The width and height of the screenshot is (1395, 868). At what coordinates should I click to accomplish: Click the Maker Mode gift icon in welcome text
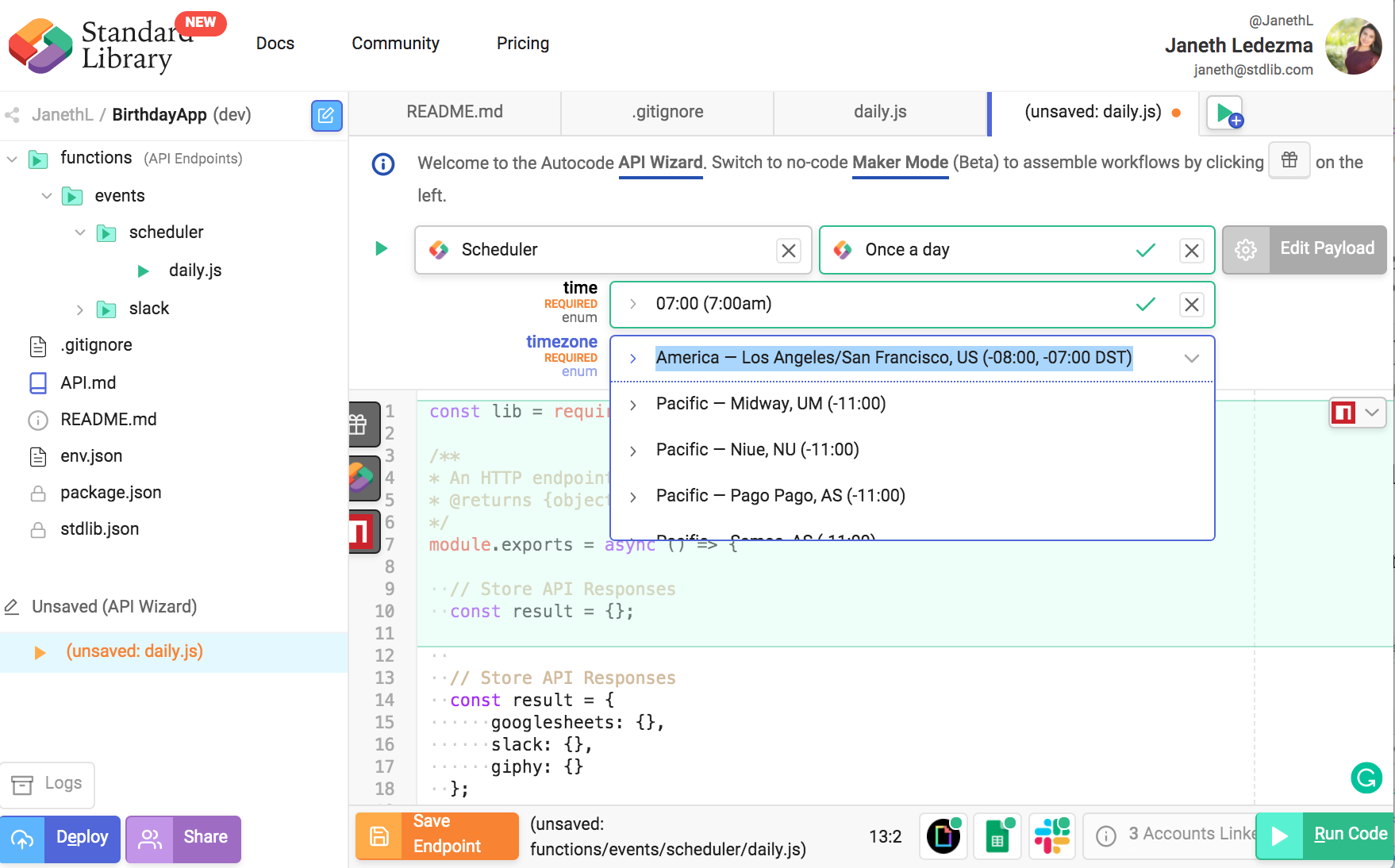coord(1289,159)
